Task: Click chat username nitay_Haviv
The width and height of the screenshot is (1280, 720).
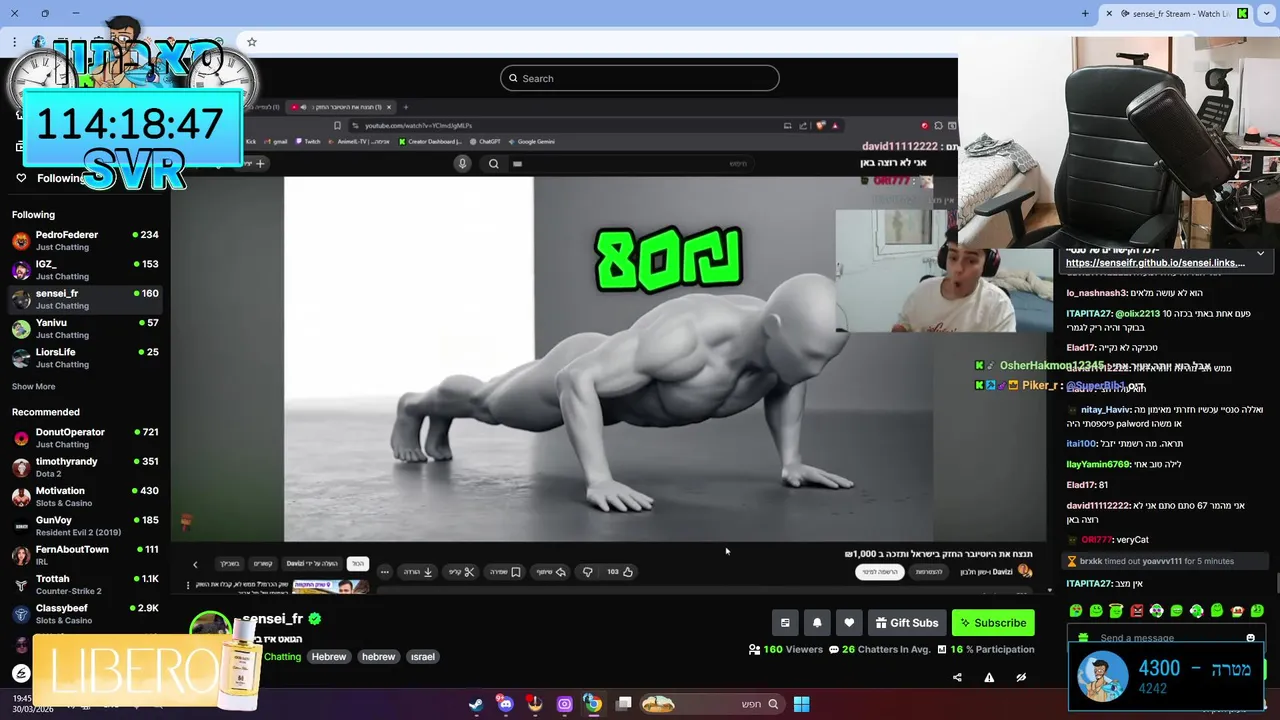Action: (x=1105, y=409)
